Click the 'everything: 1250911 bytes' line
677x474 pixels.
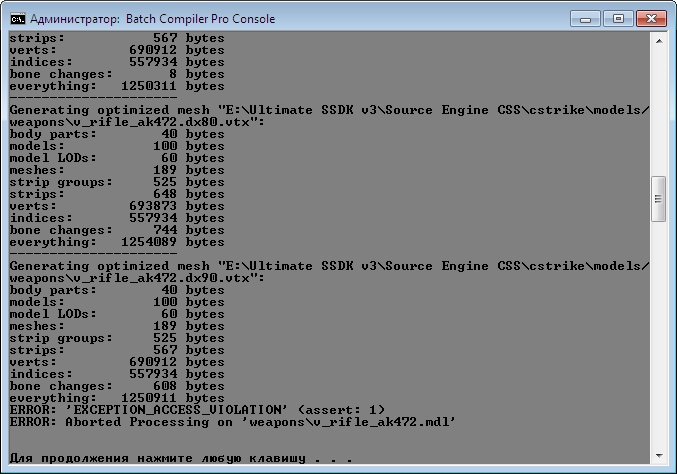117,398
